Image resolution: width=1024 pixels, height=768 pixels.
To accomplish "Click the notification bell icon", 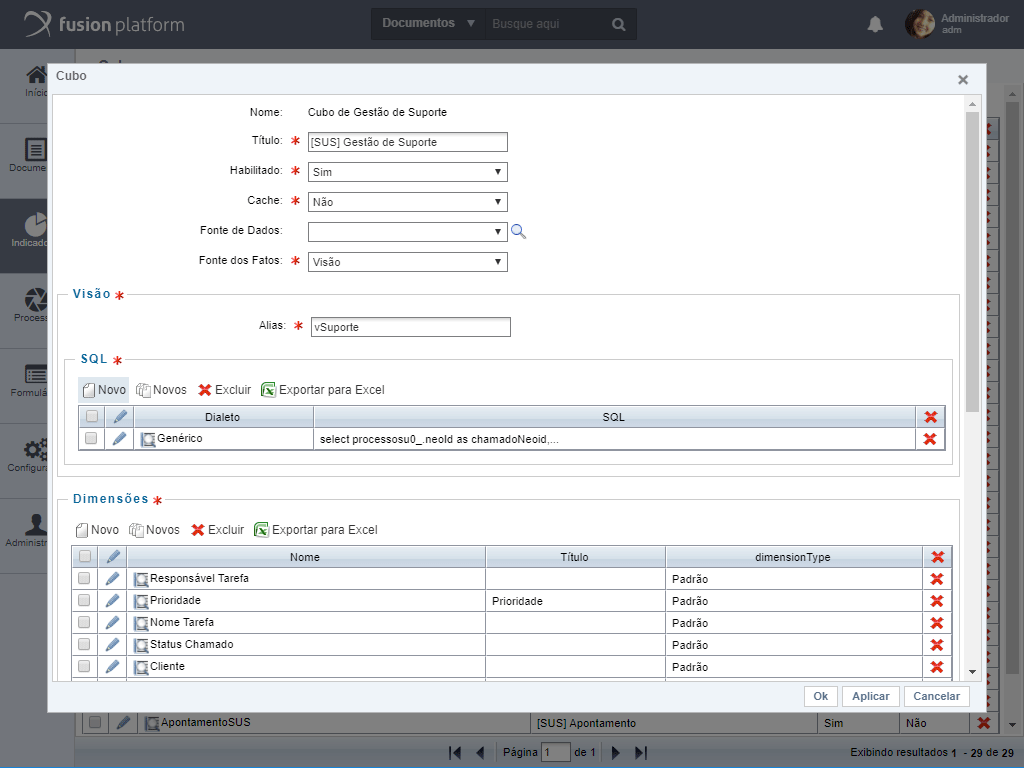I will [875, 25].
